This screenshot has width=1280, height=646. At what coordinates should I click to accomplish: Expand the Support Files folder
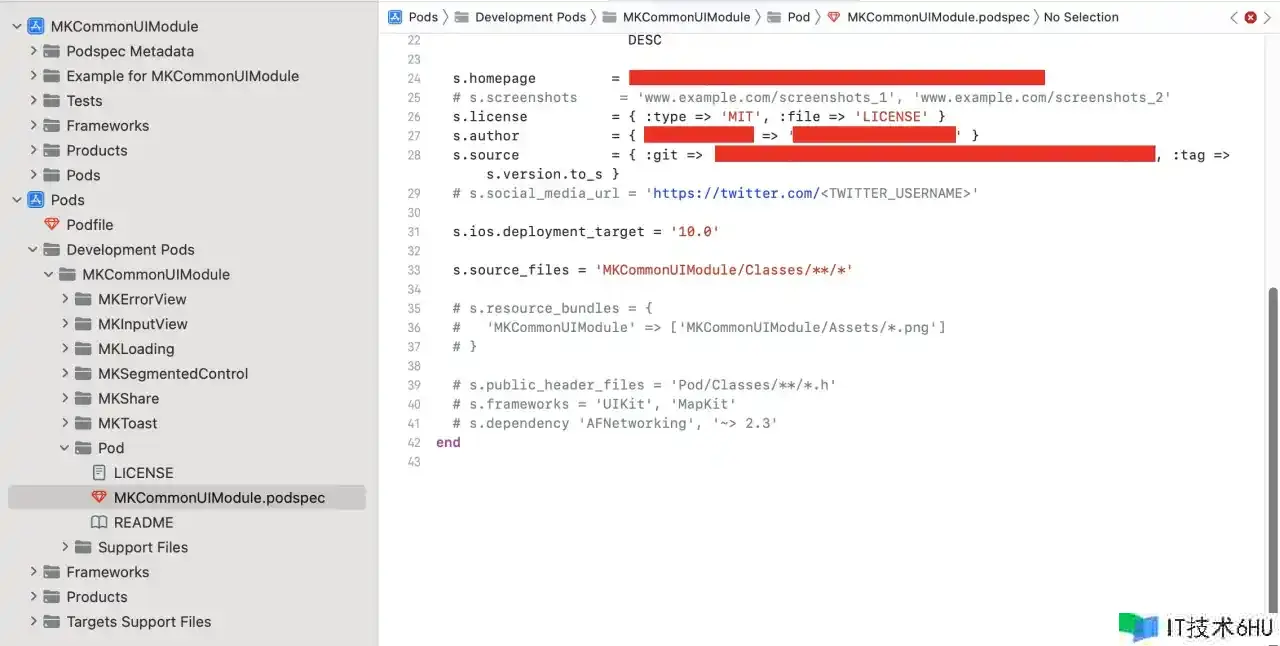coord(65,547)
